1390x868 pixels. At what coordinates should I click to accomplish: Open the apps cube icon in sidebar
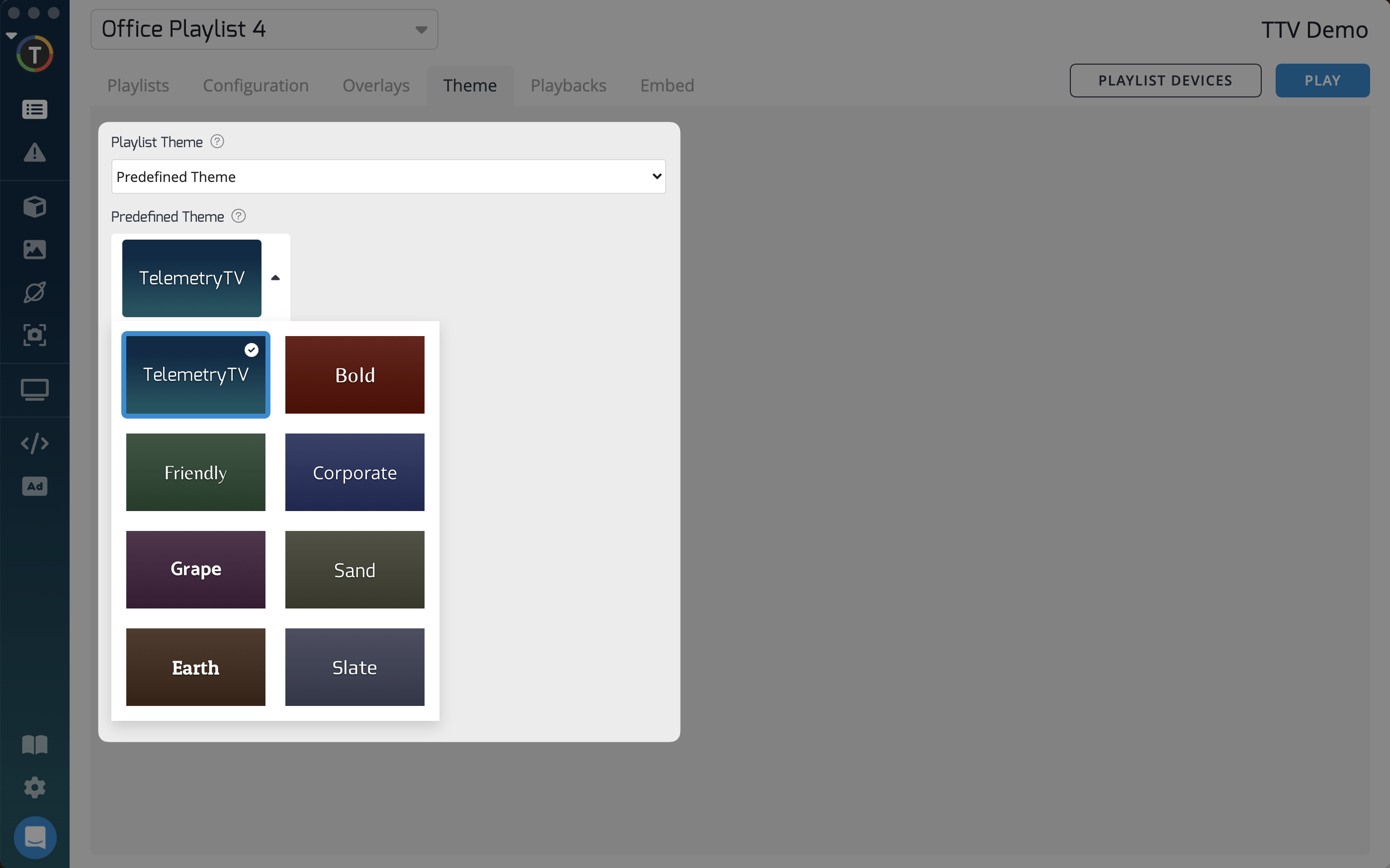(34, 207)
